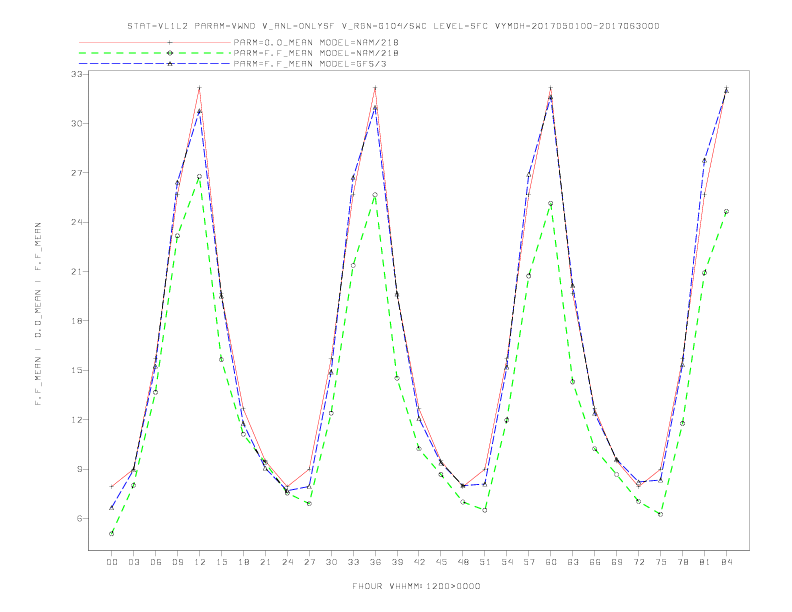Click y-axis tick label 30
This screenshot has height=612, width=792.
click(77, 123)
